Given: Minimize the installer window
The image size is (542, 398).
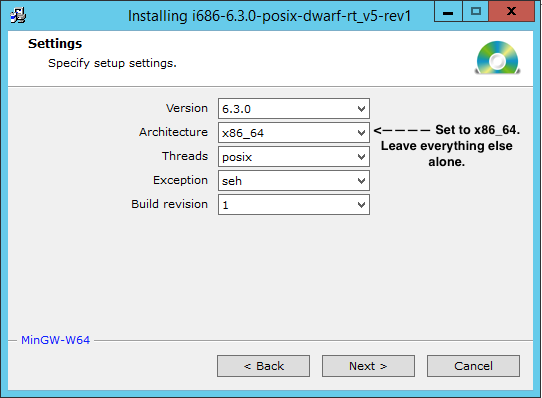Looking at the screenshot, I should (x=448, y=12).
